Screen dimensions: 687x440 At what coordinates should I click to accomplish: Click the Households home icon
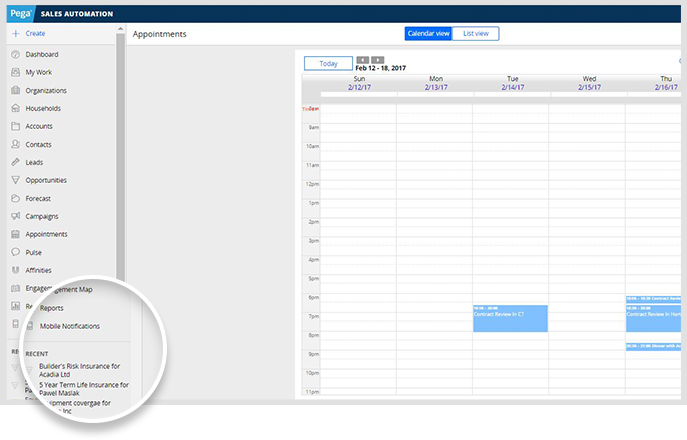click(x=15, y=108)
